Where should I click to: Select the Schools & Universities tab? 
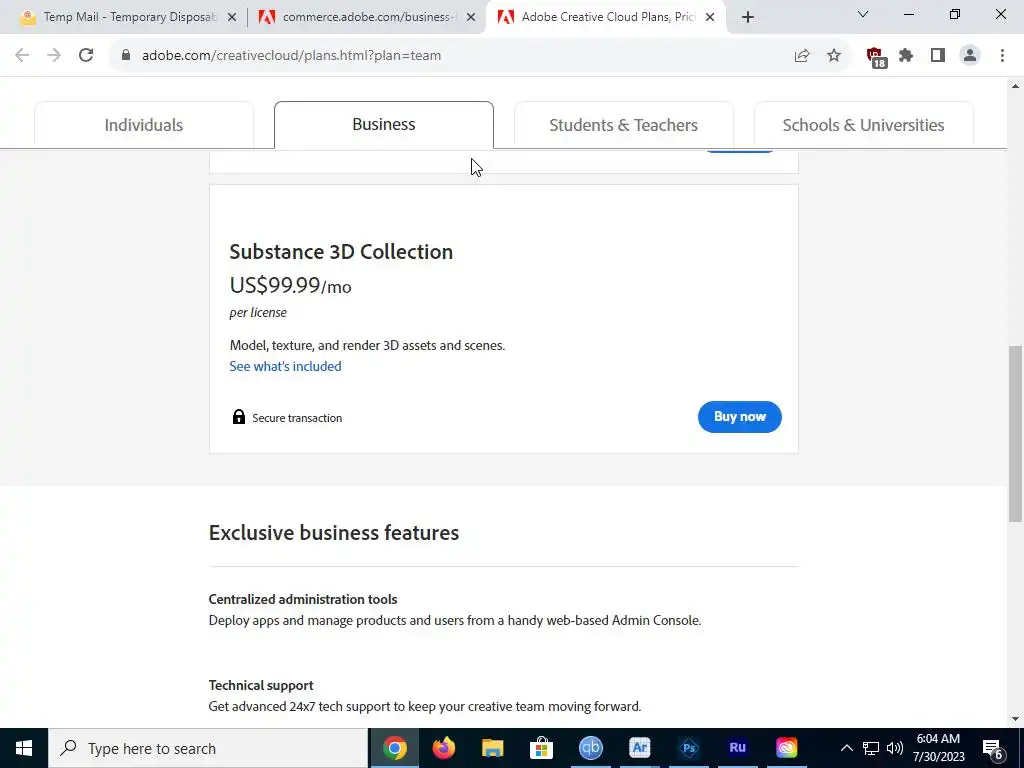click(x=863, y=125)
